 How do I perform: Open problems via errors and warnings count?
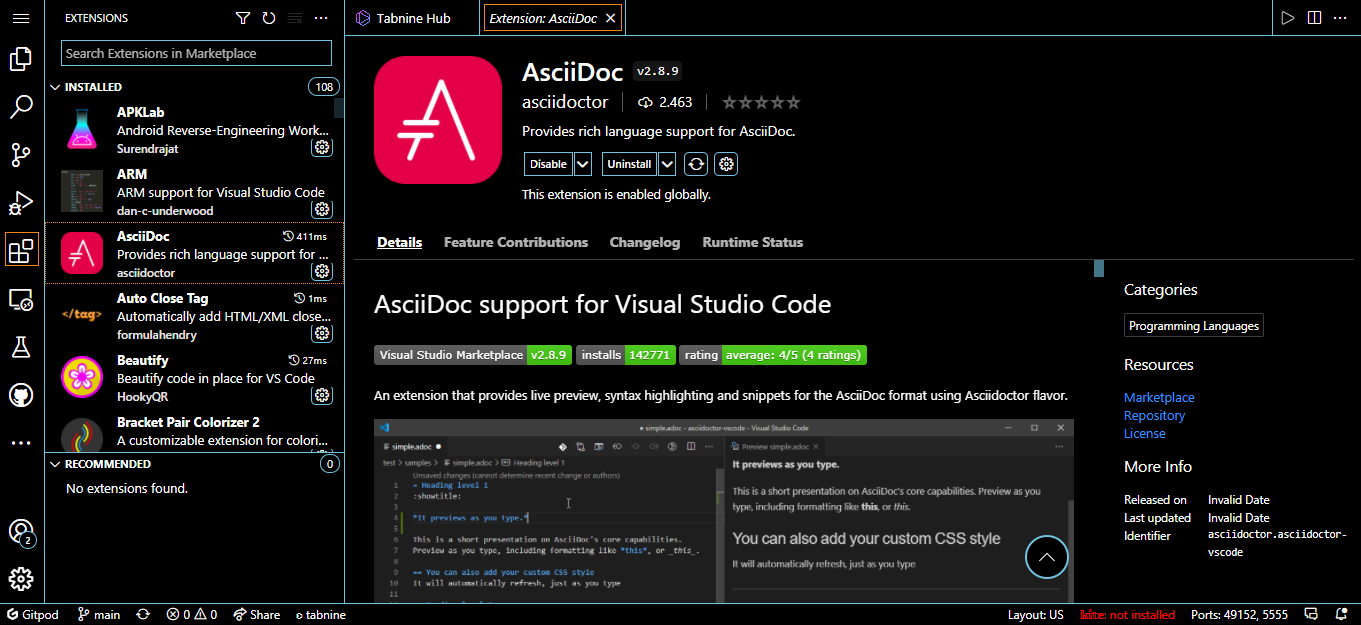click(192, 615)
